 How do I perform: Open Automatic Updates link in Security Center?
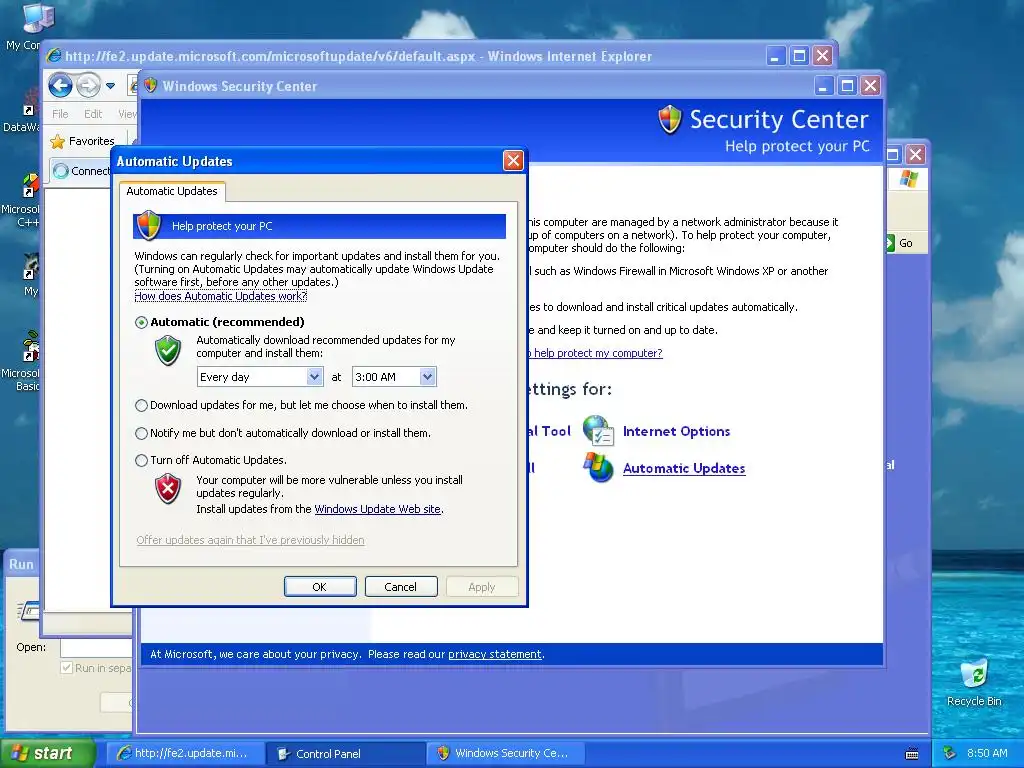684,468
